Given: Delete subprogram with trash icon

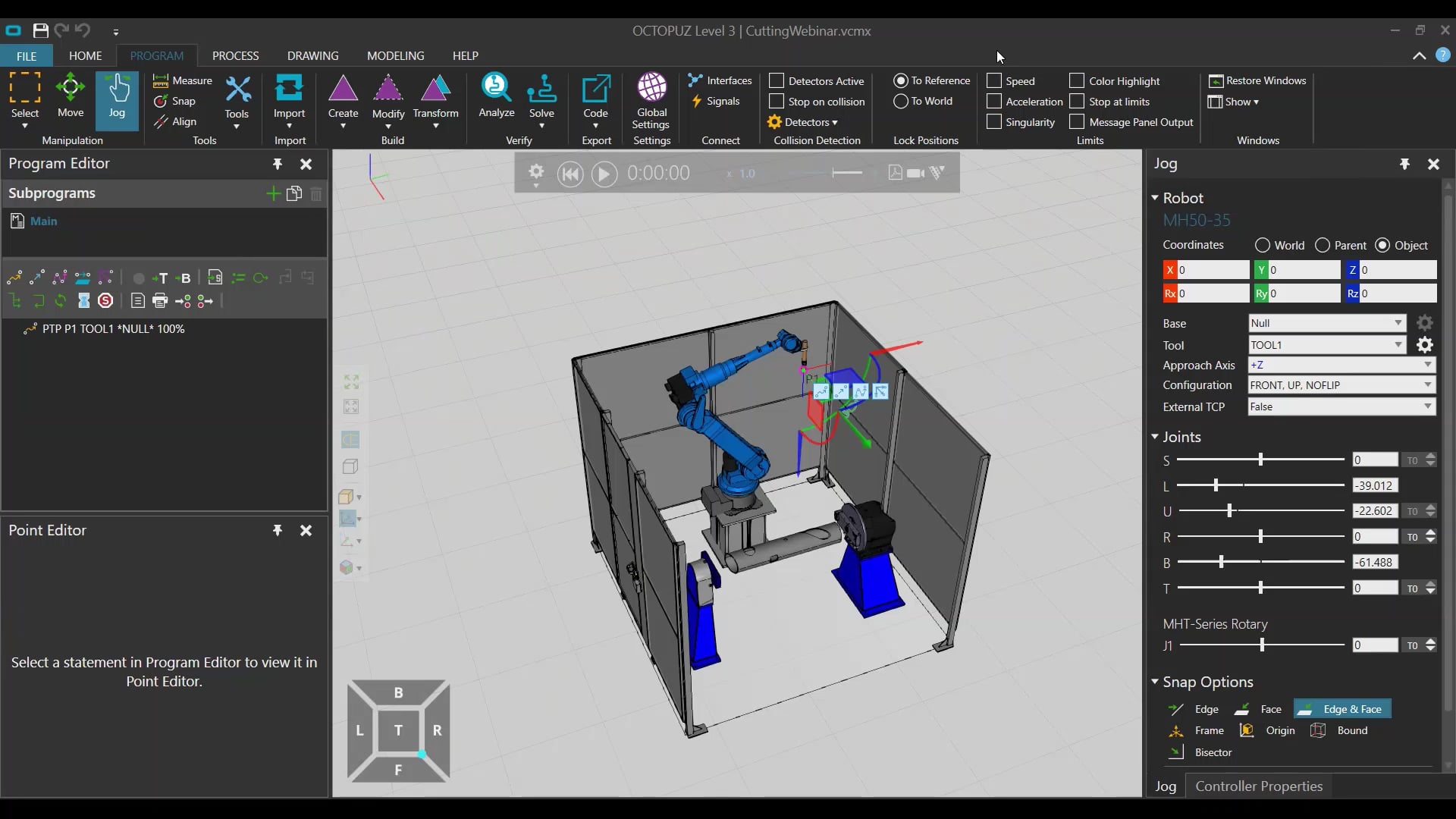Looking at the screenshot, I should (x=316, y=193).
